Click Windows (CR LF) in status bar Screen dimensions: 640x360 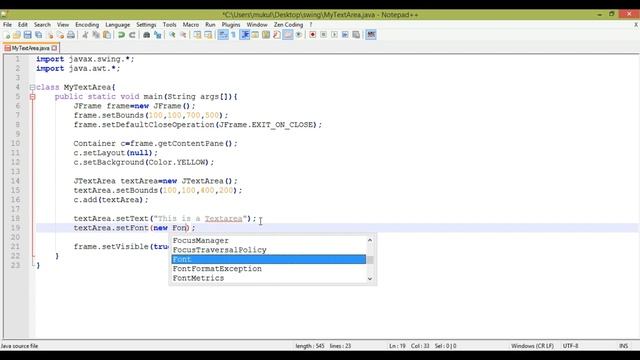pyautogui.click(x=532, y=346)
